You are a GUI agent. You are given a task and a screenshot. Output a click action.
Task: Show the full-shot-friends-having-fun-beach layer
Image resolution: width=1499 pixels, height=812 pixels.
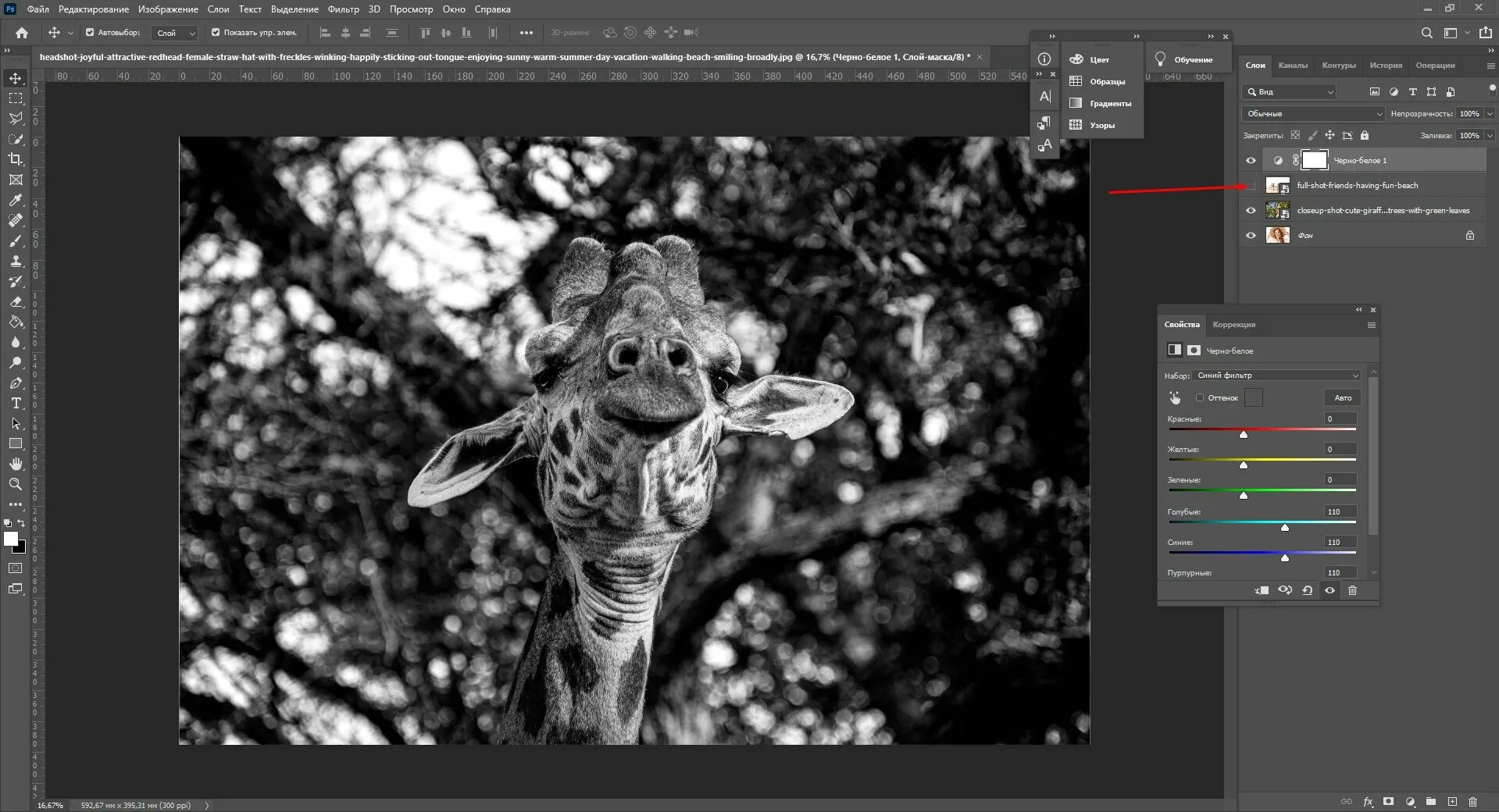(1251, 185)
